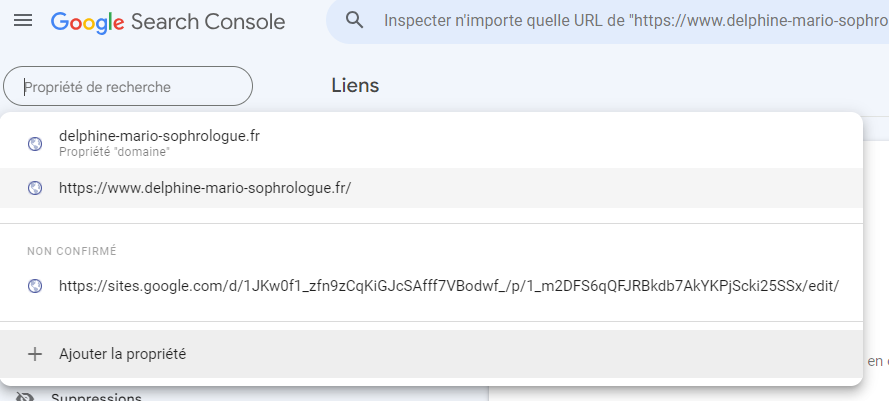Screen dimensions: 889x401
Task: Click the globe icon beside the domain property
Action: tap(35, 144)
